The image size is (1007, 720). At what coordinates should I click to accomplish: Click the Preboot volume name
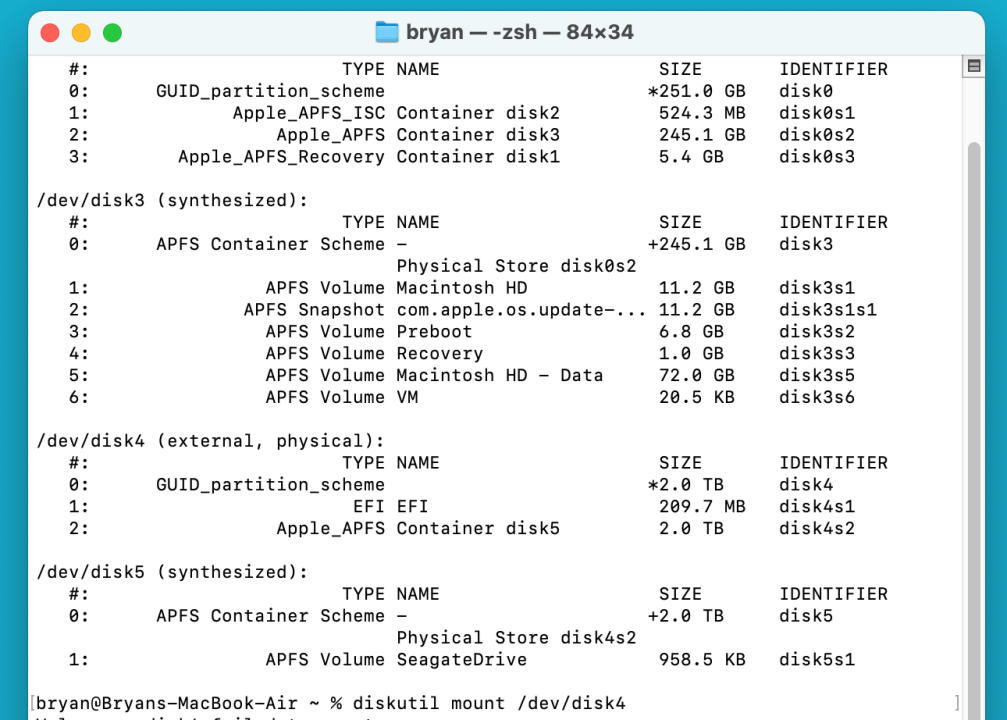coord(434,332)
